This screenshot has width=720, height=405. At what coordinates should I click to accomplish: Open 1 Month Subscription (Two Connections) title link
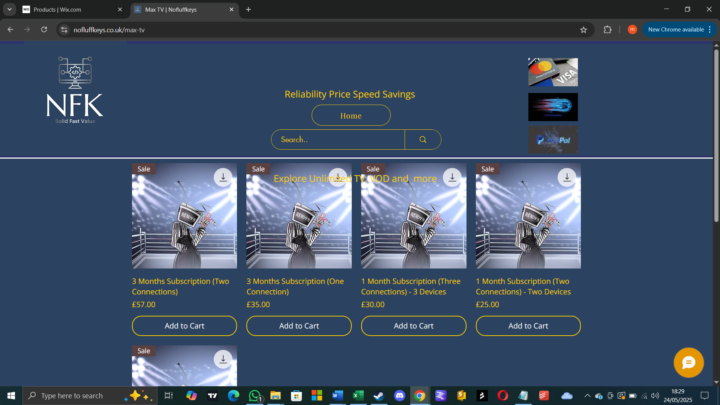pyautogui.click(x=523, y=287)
